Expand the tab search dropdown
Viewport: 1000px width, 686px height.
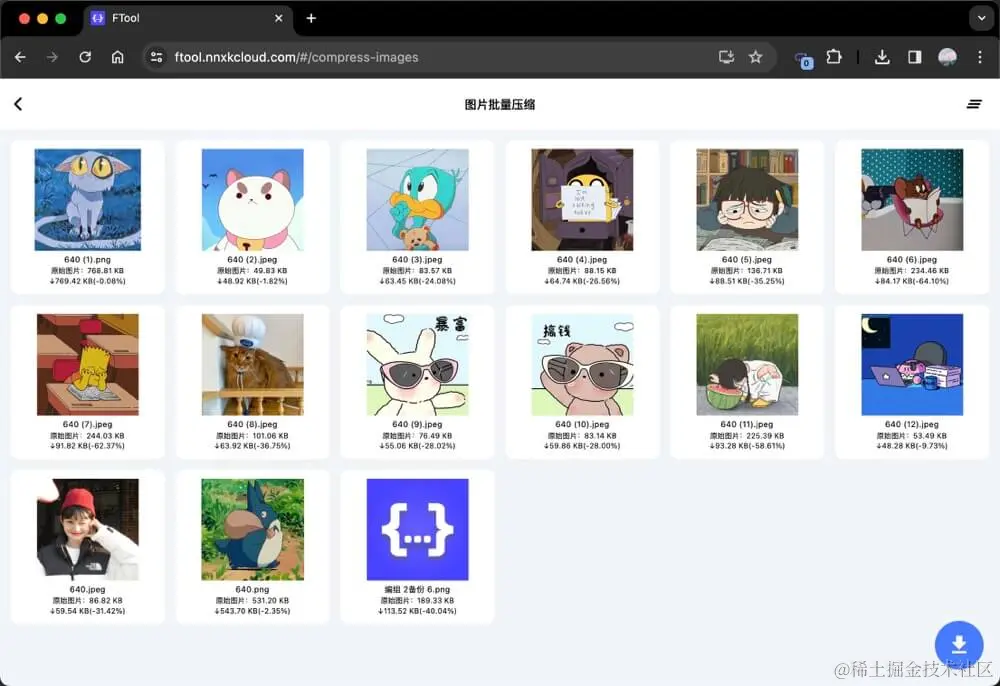tap(982, 18)
